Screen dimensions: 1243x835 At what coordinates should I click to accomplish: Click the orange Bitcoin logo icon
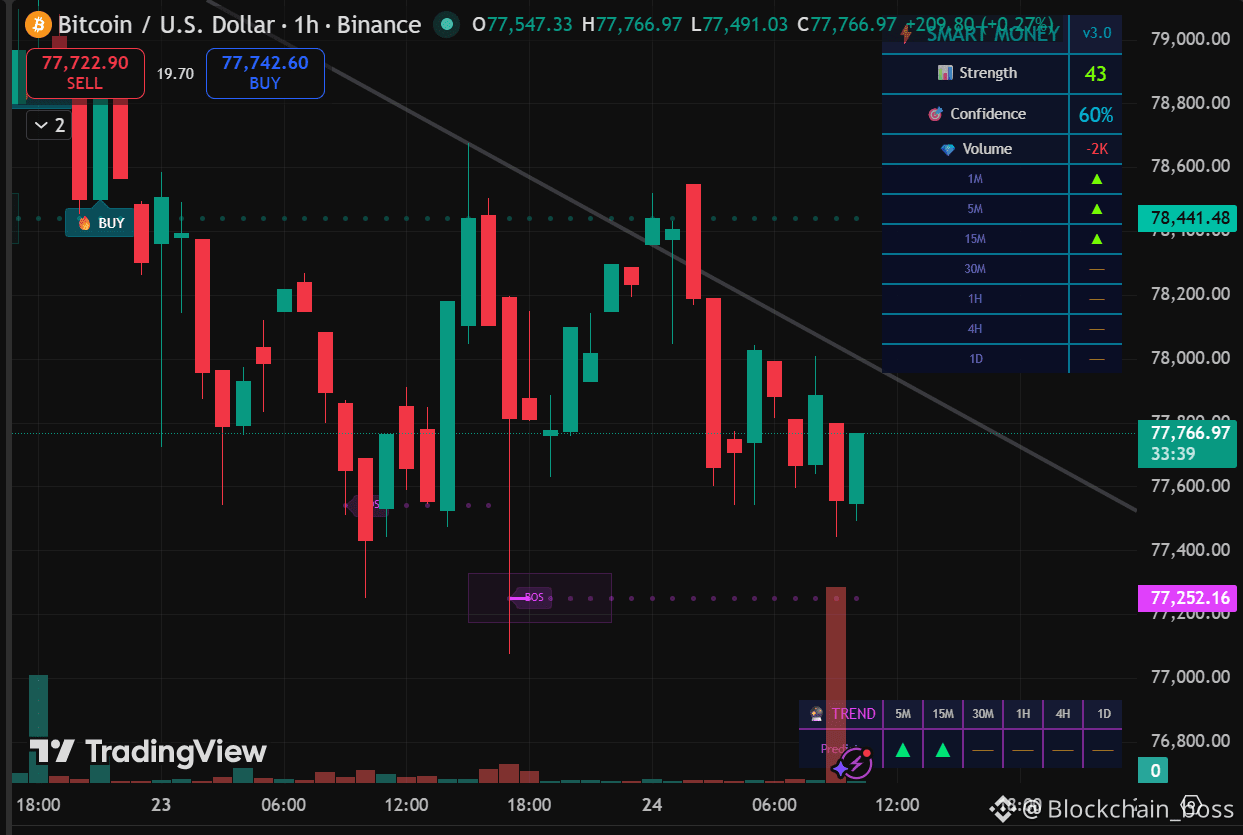(37, 23)
